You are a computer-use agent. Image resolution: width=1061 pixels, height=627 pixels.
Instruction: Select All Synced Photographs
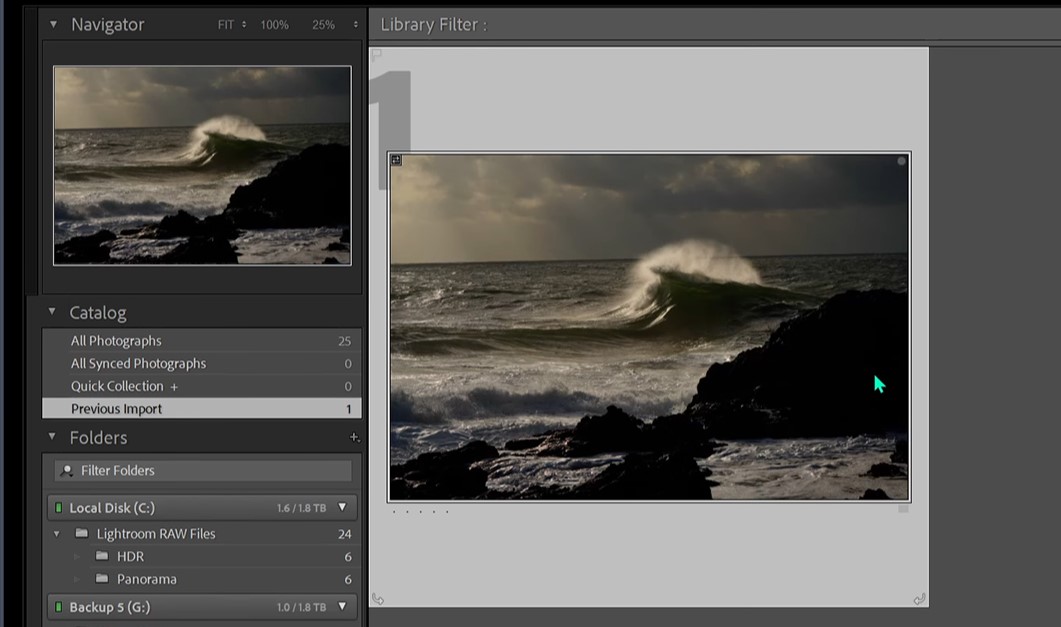202,364
